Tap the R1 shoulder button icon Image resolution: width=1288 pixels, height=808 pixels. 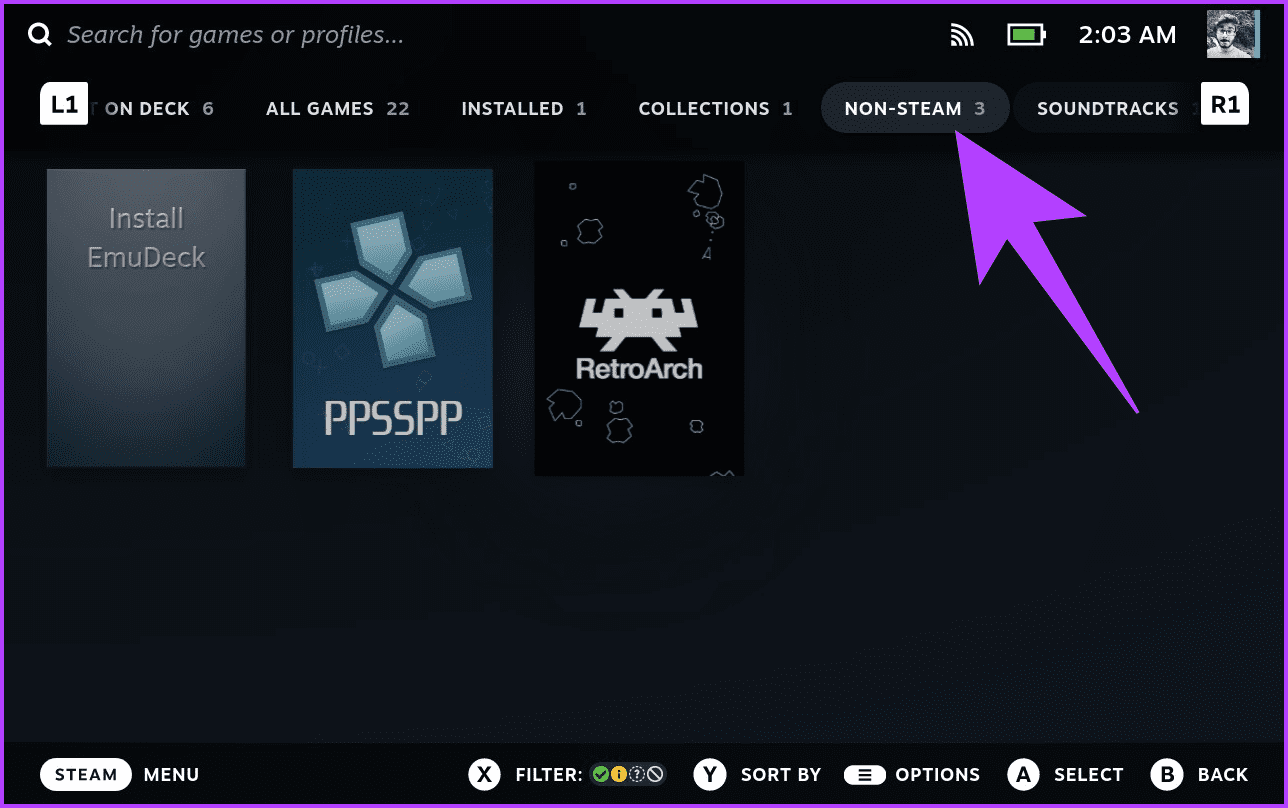pos(1225,104)
